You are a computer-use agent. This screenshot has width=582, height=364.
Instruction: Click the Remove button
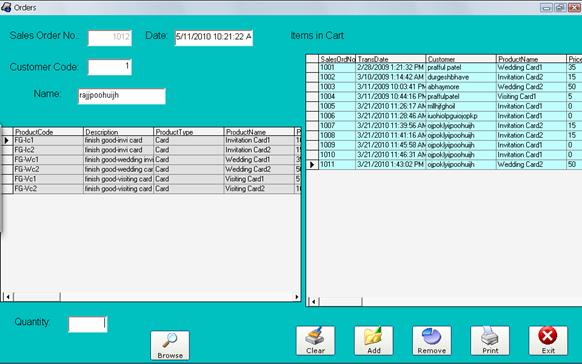click(x=432, y=341)
